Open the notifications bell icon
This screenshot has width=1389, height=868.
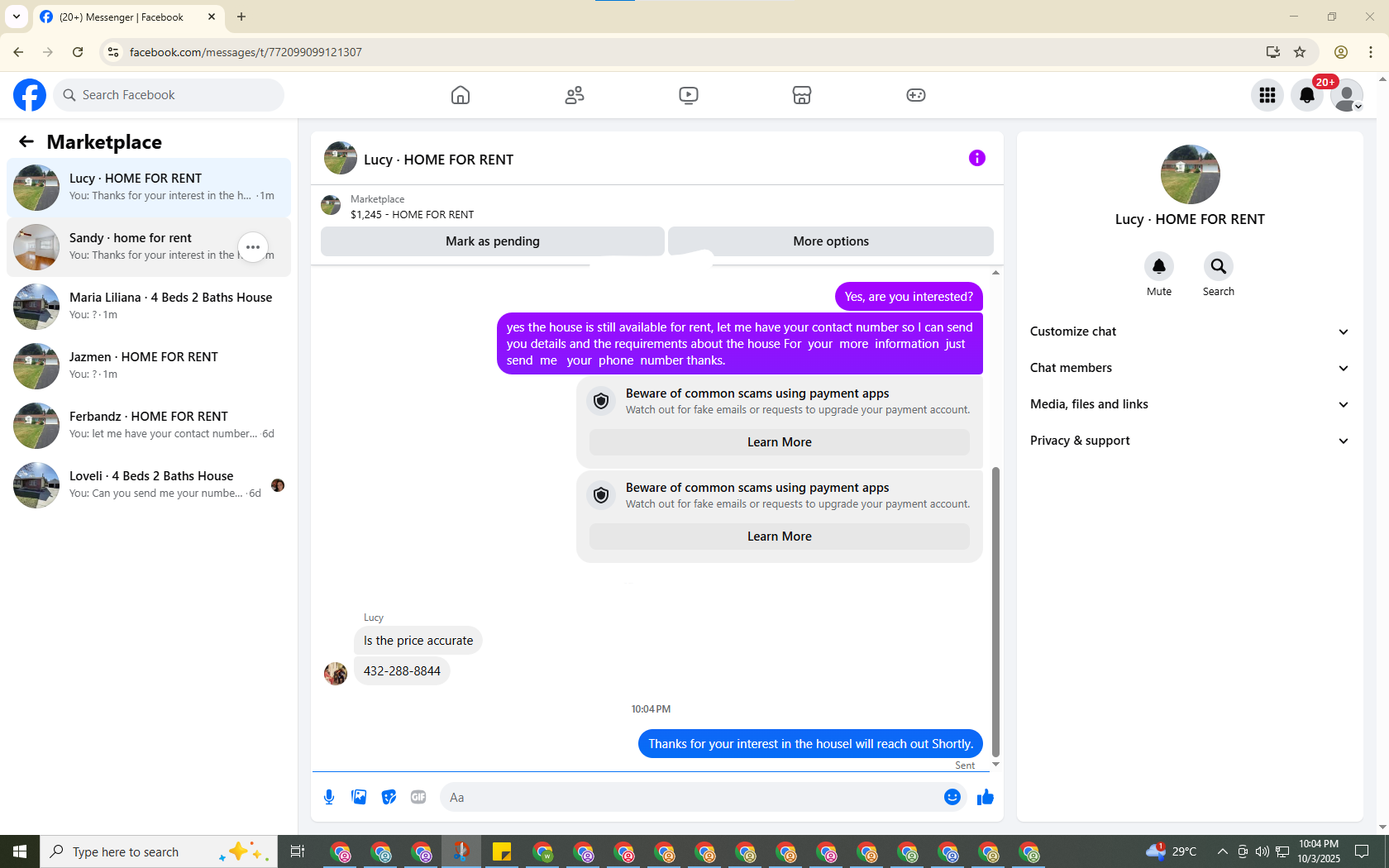pos(1307,95)
